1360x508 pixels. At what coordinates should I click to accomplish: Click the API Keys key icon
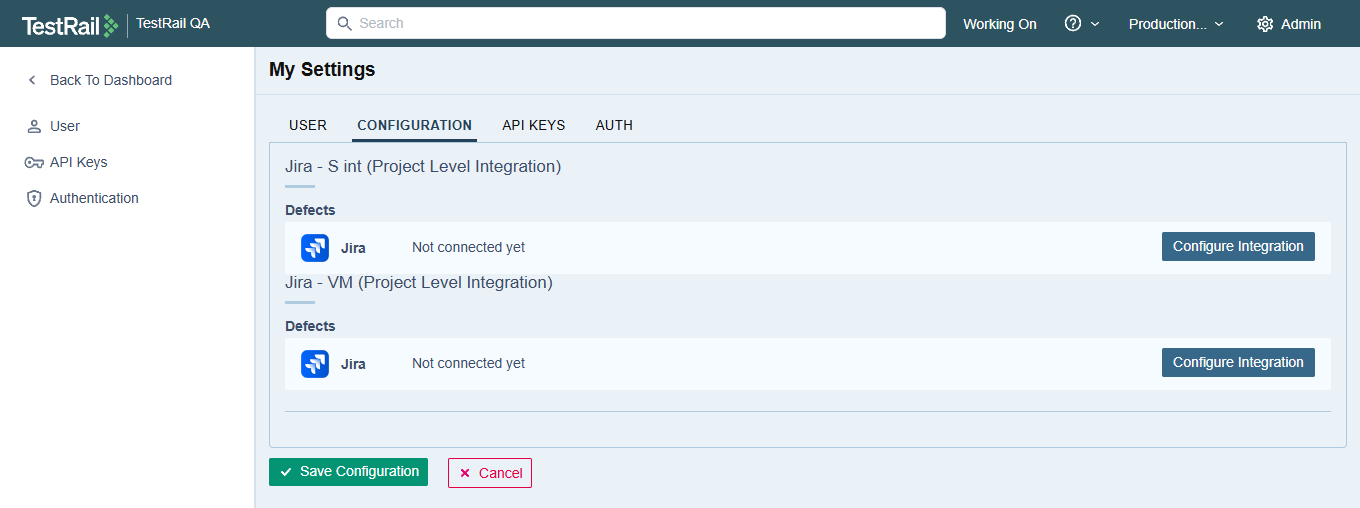pos(34,163)
